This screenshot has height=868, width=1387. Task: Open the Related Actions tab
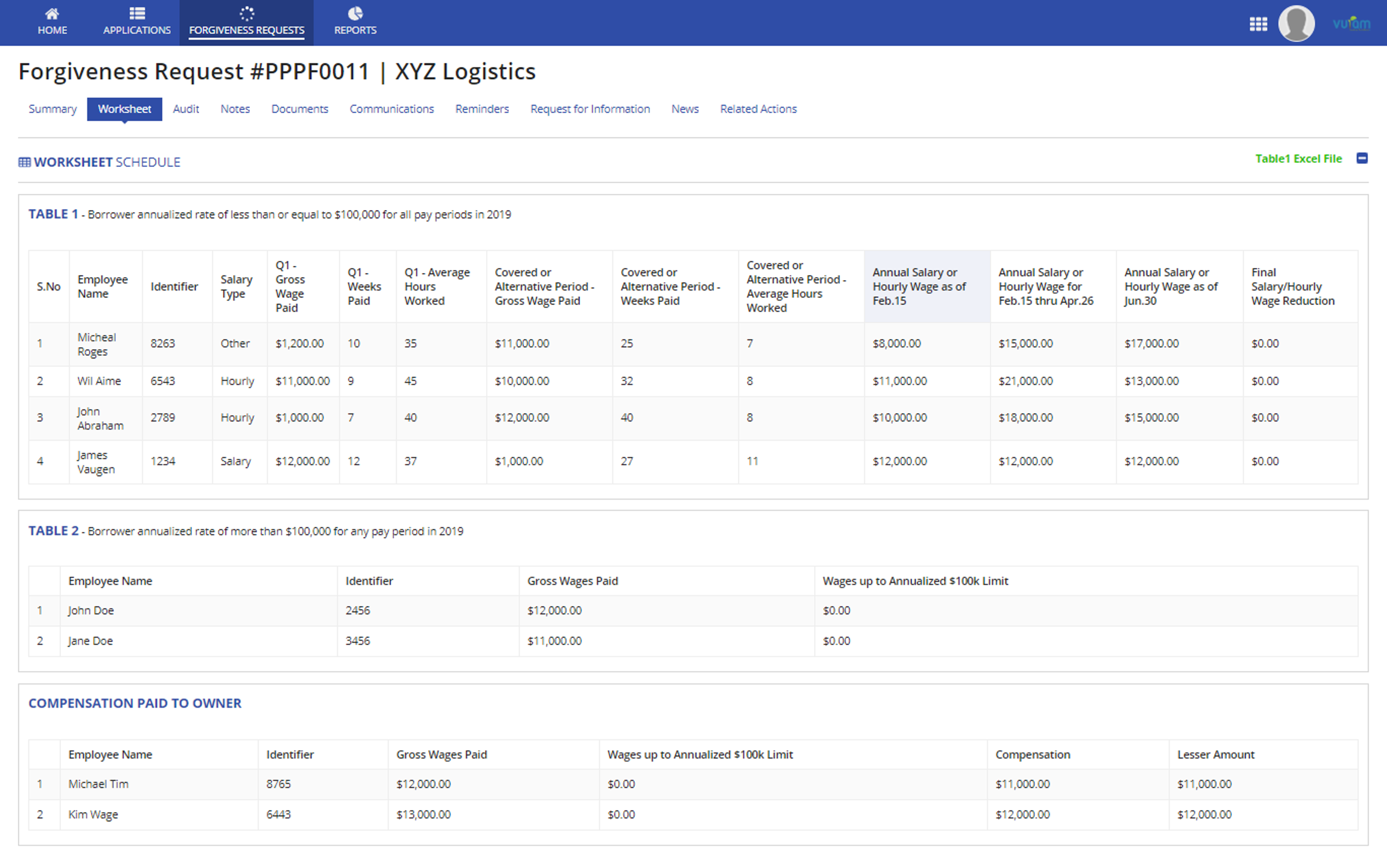click(x=758, y=109)
